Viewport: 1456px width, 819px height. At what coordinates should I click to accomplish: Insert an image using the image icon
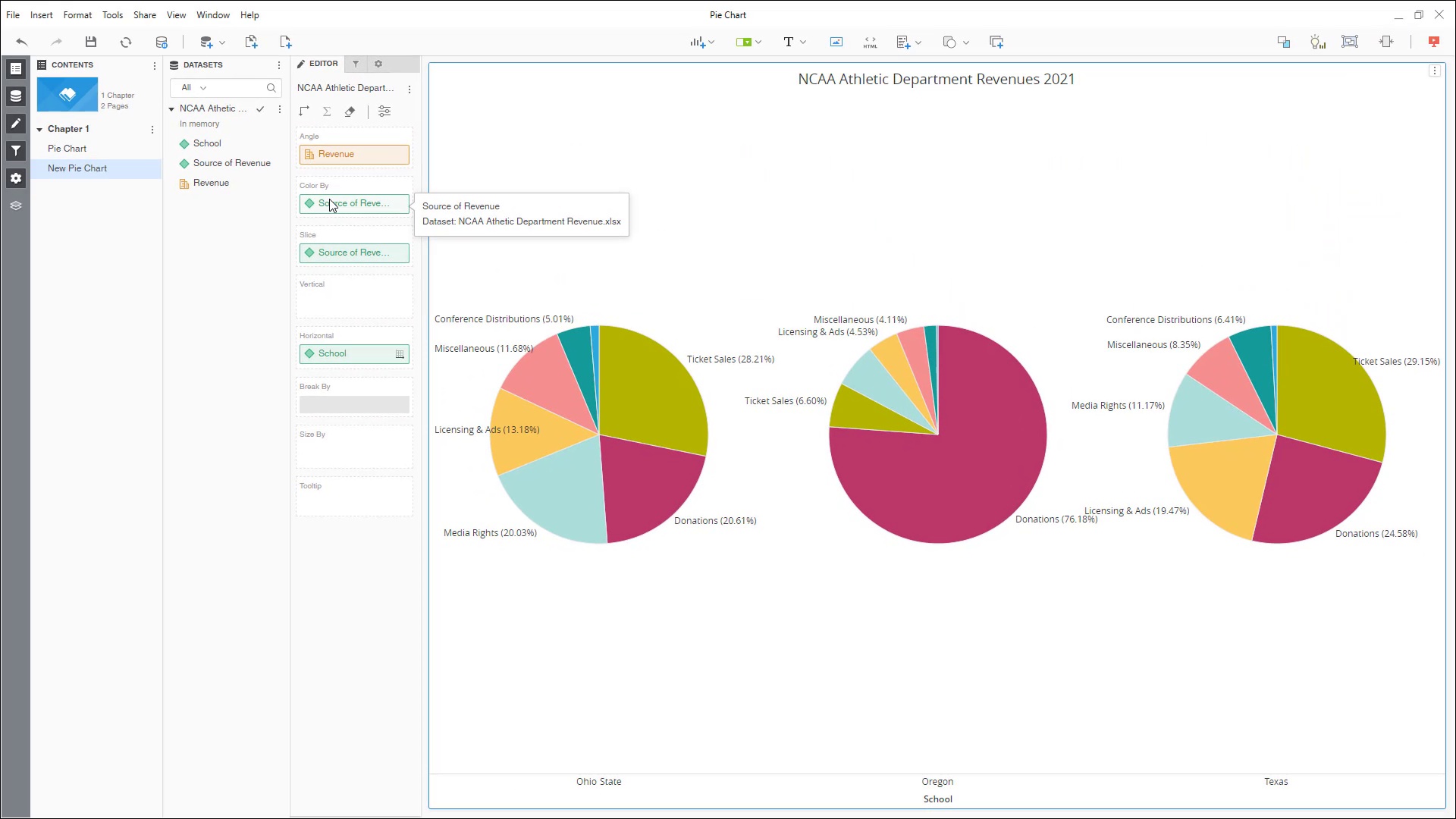tap(836, 42)
